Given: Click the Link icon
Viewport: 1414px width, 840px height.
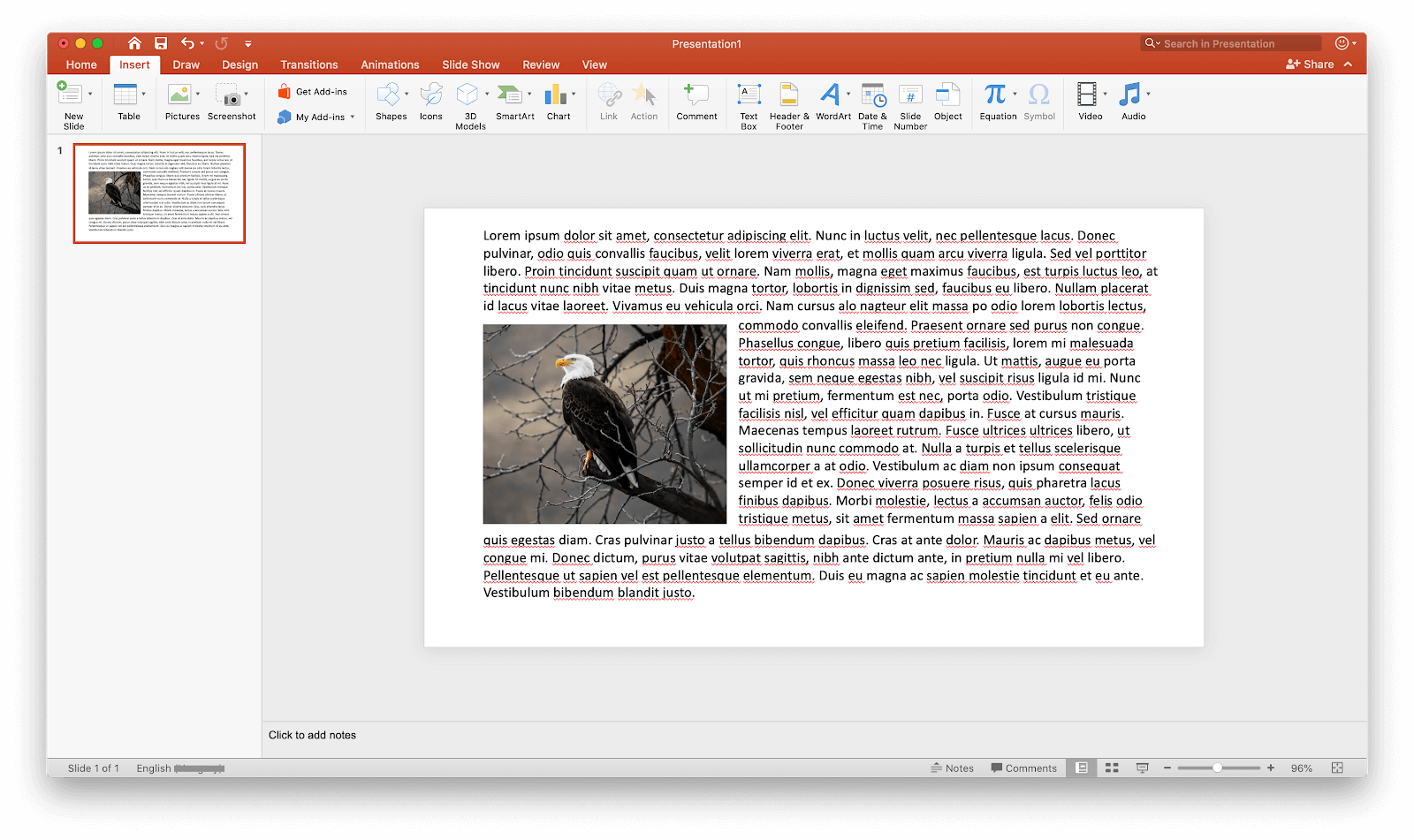Looking at the screenshot, I should [609, 95].
